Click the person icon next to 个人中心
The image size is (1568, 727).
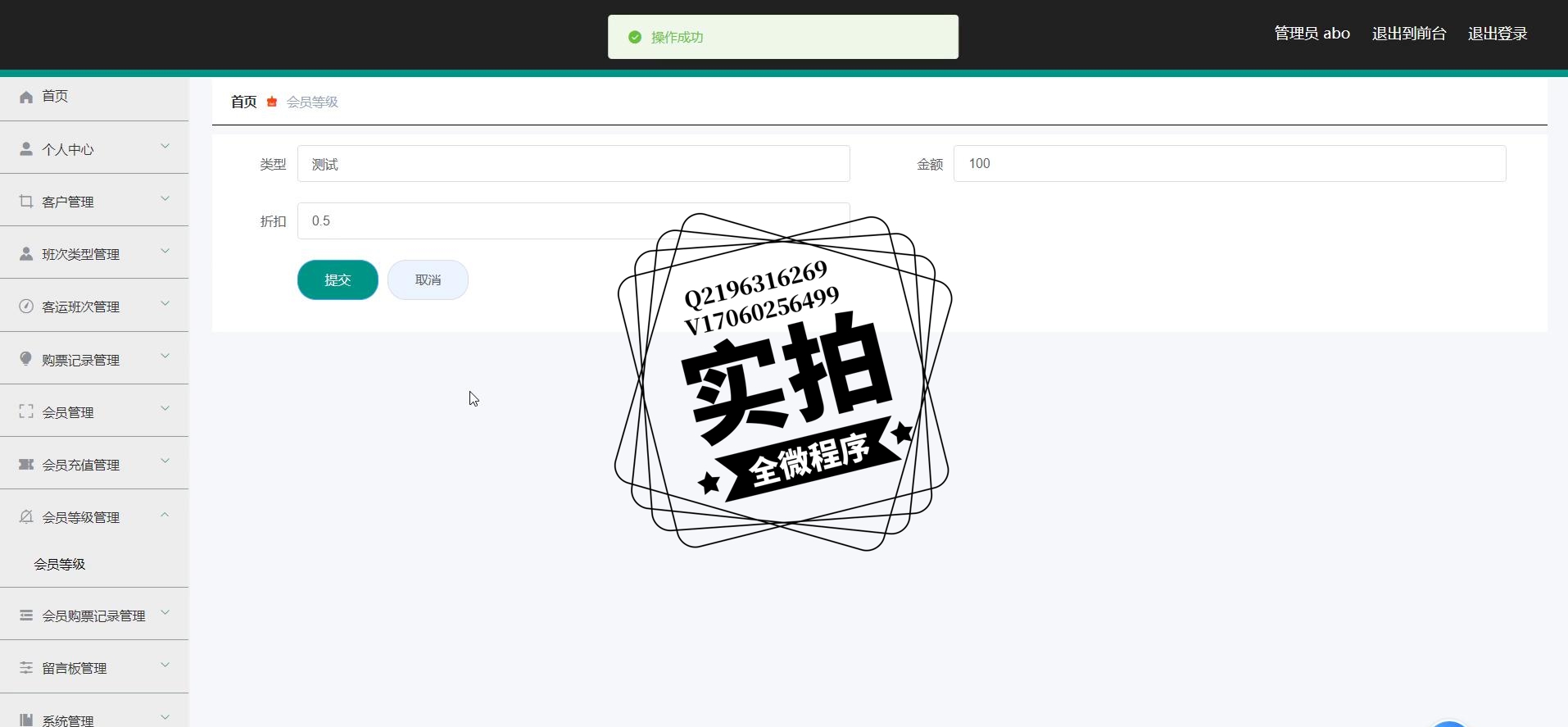click(26, 149)
